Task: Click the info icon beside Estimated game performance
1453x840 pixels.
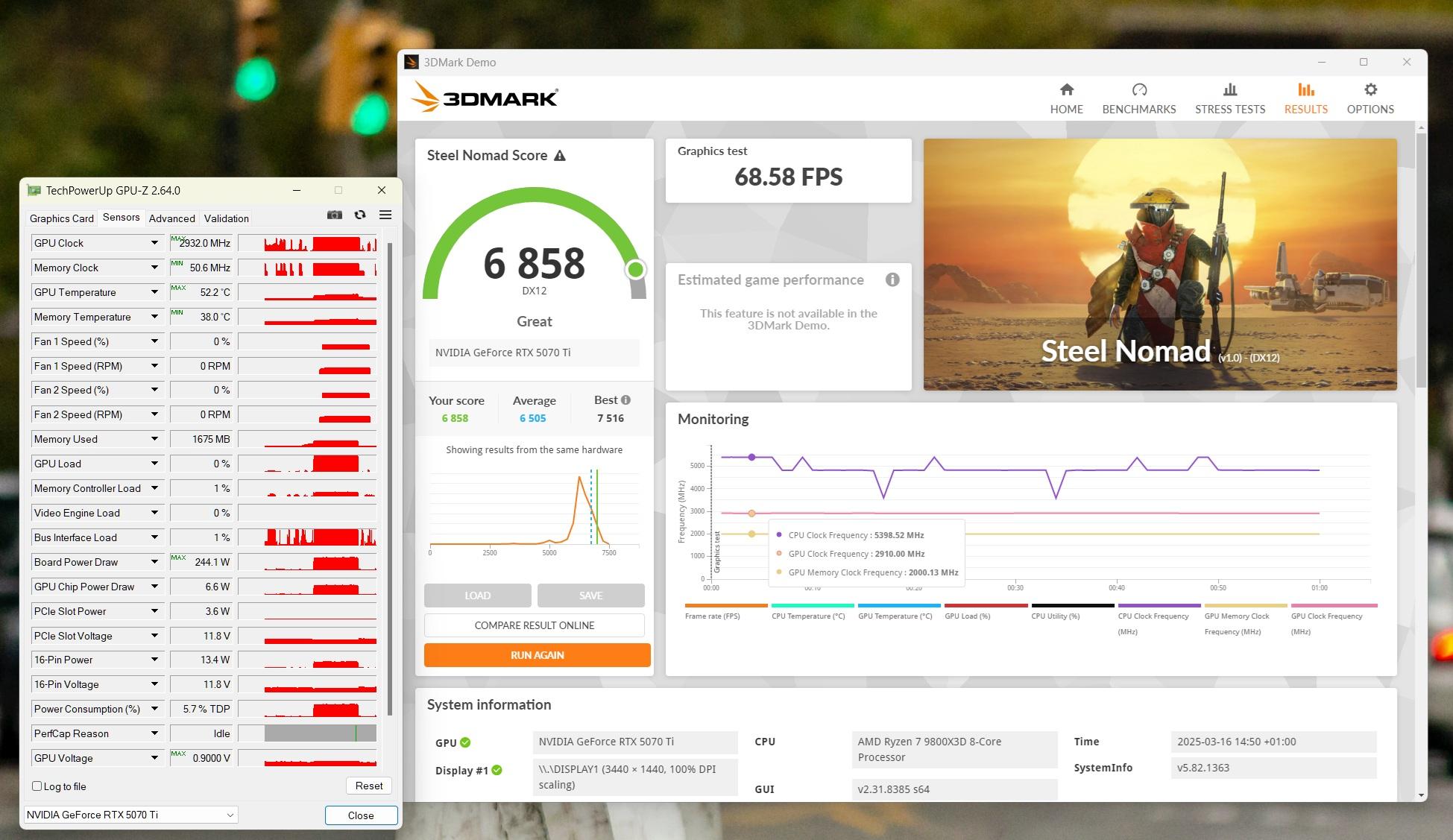Action: pyautogui.click(x=892, y=280)
